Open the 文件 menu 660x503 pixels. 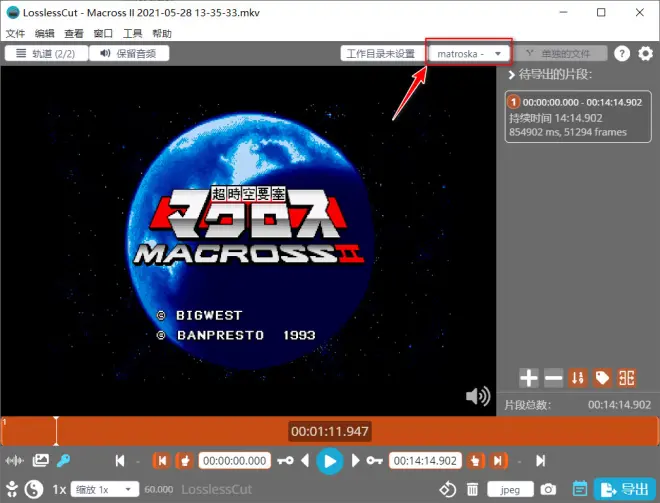(15, 34)
